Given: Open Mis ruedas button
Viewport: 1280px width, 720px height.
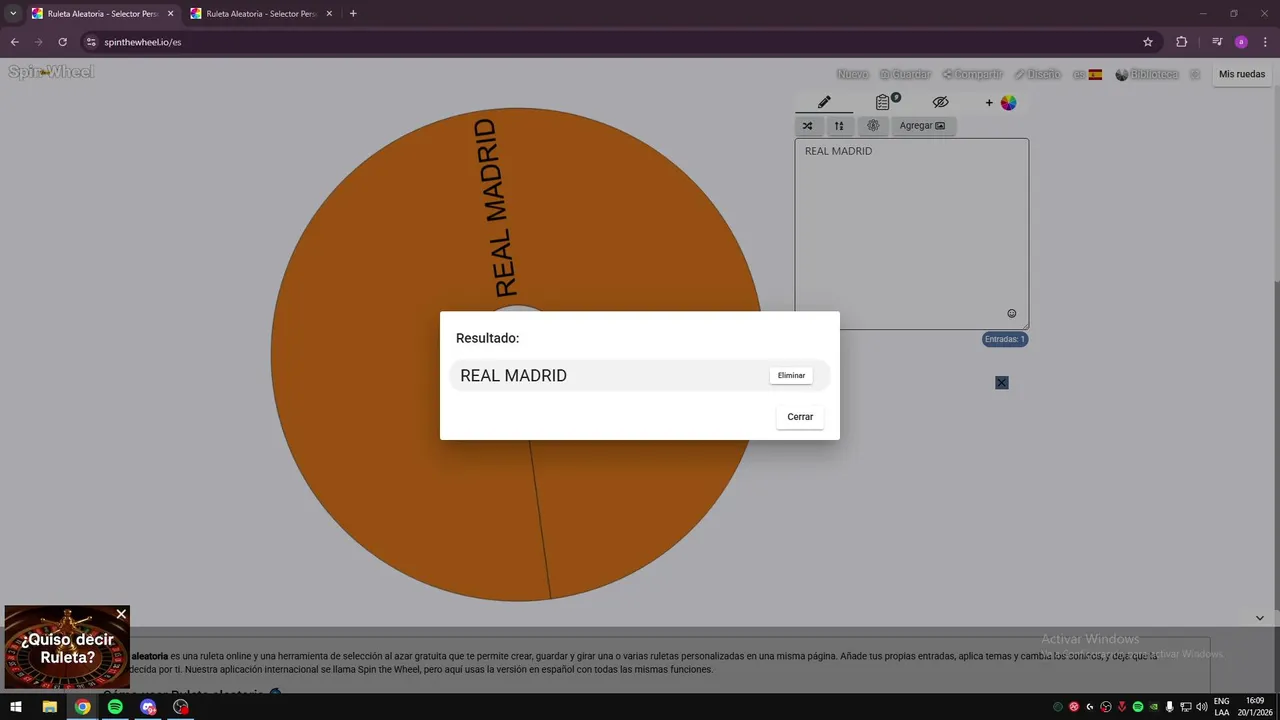Looking at the screenshot, I should pyautogui.click(x=1242, y=74).
